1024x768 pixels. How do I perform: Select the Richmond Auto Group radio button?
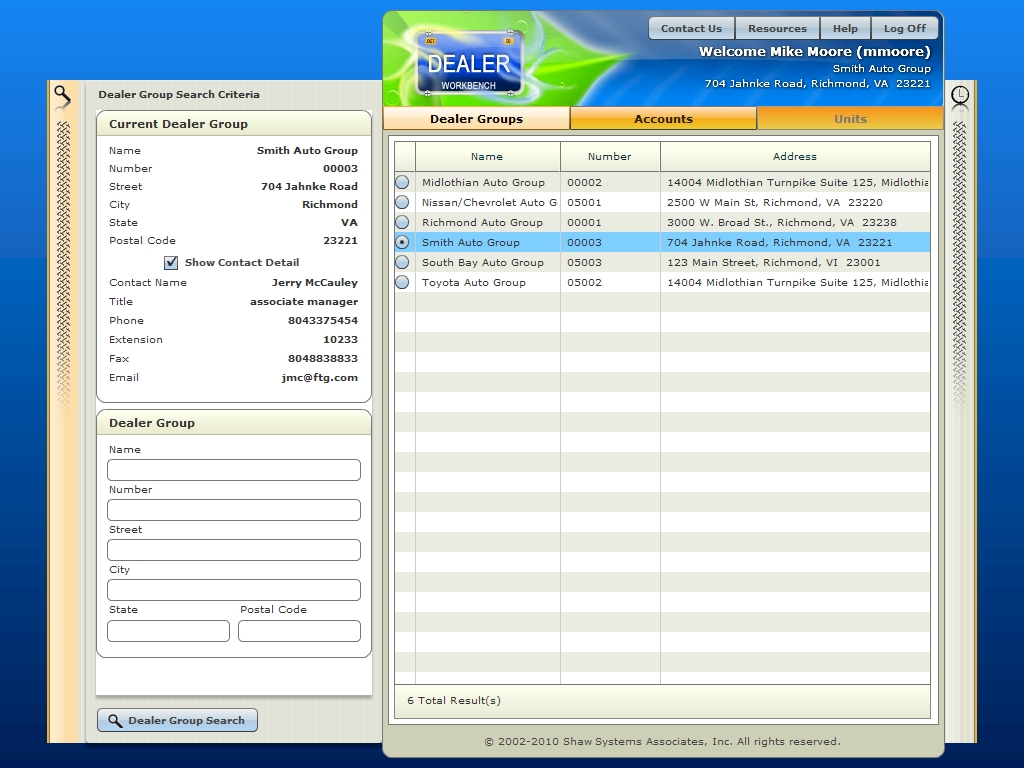tap(402, 223)
